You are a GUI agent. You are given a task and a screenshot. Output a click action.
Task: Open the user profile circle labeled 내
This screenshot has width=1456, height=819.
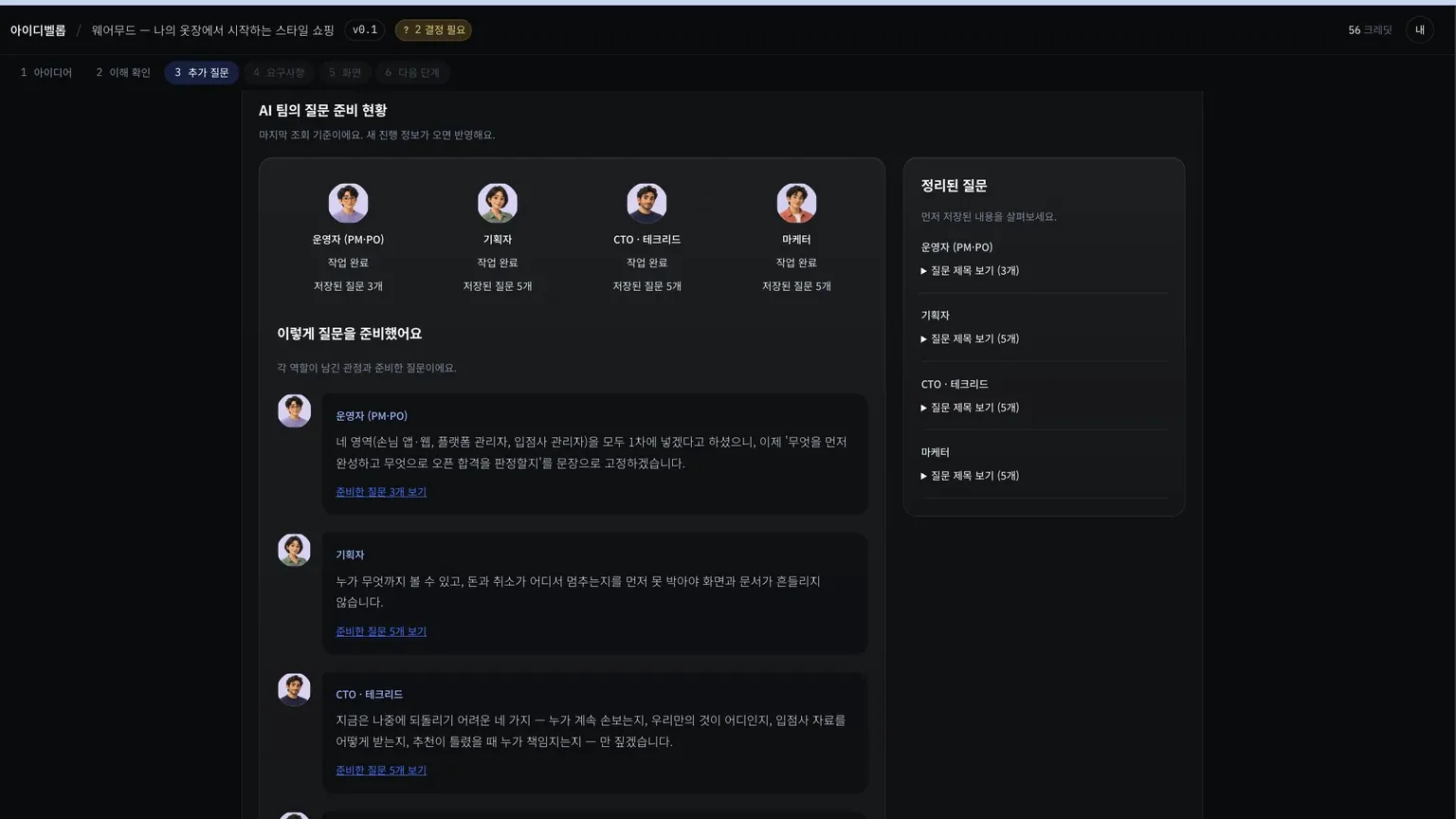[x=1420, y=30]
